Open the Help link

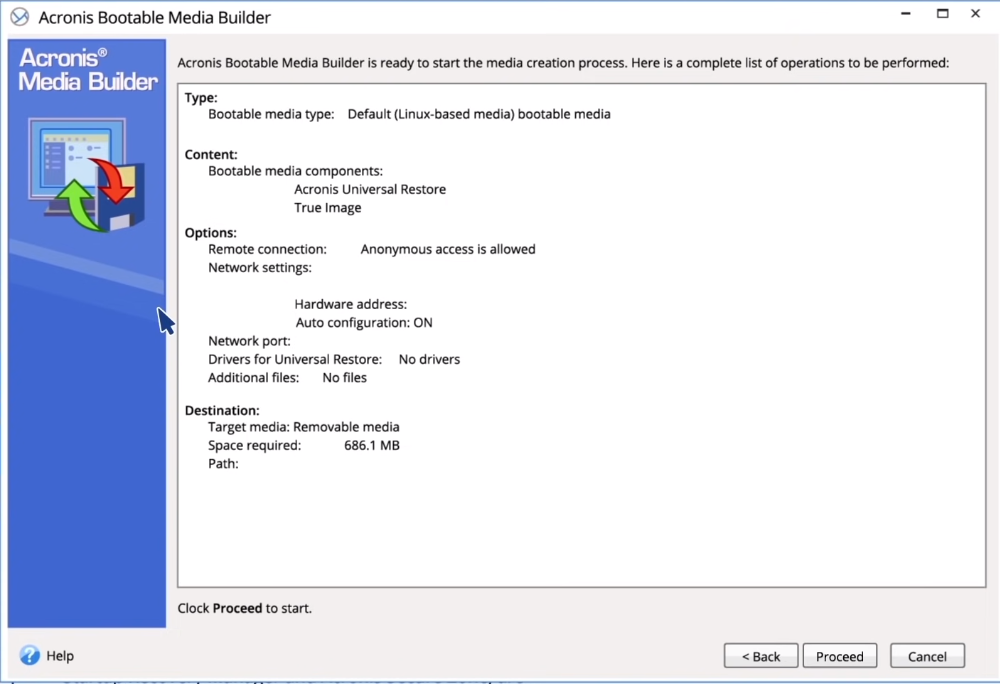[x=60, y=656]
